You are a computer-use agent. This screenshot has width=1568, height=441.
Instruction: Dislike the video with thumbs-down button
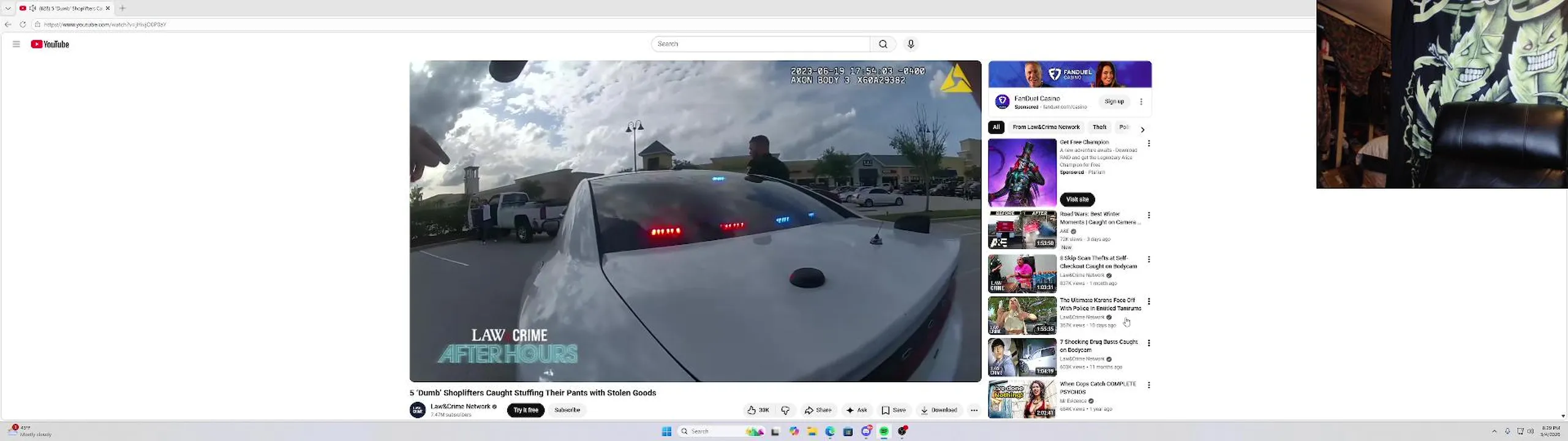click(x=785, y=410)
